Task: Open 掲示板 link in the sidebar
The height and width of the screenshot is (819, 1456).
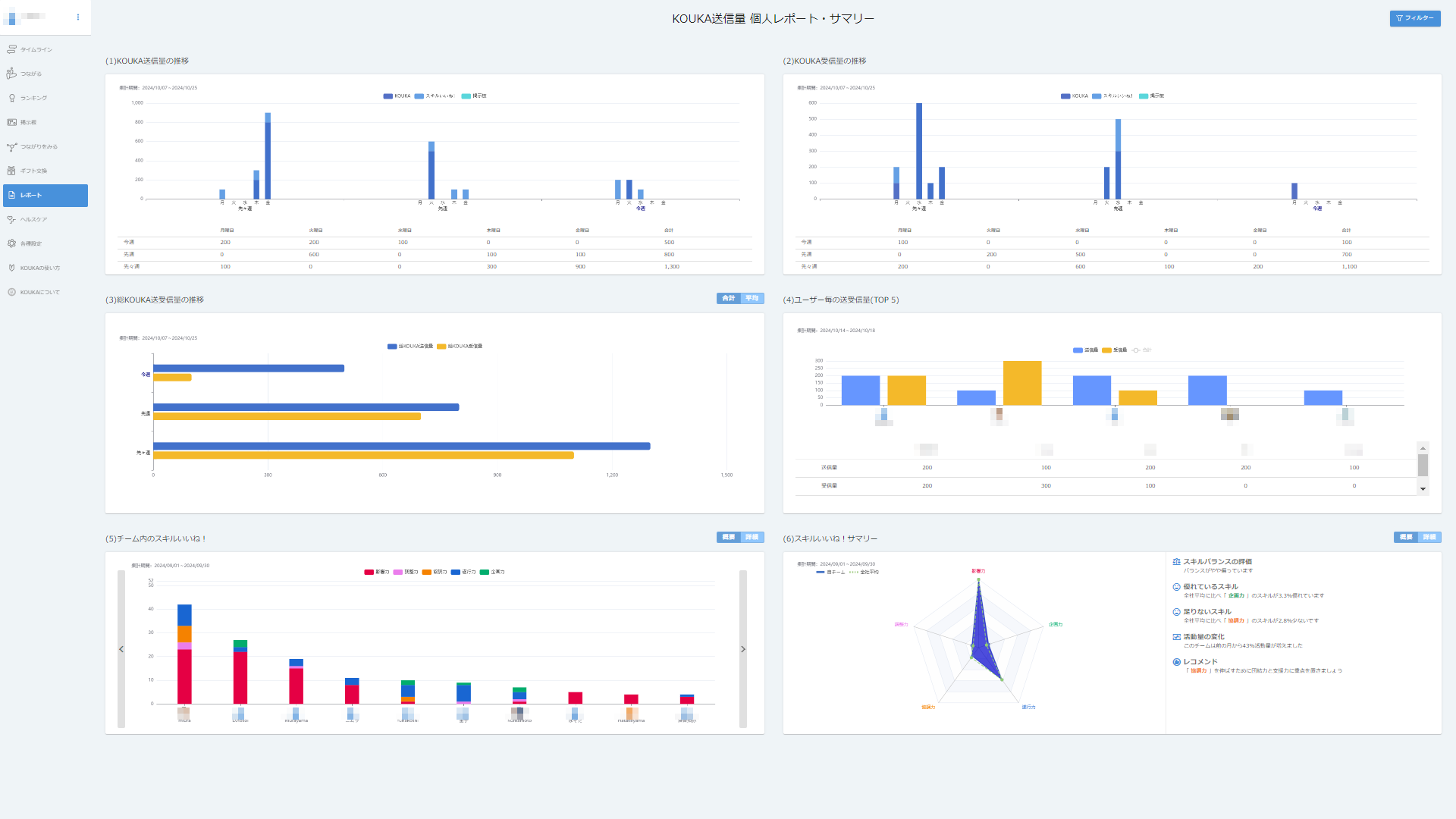Action: (28, 122)
